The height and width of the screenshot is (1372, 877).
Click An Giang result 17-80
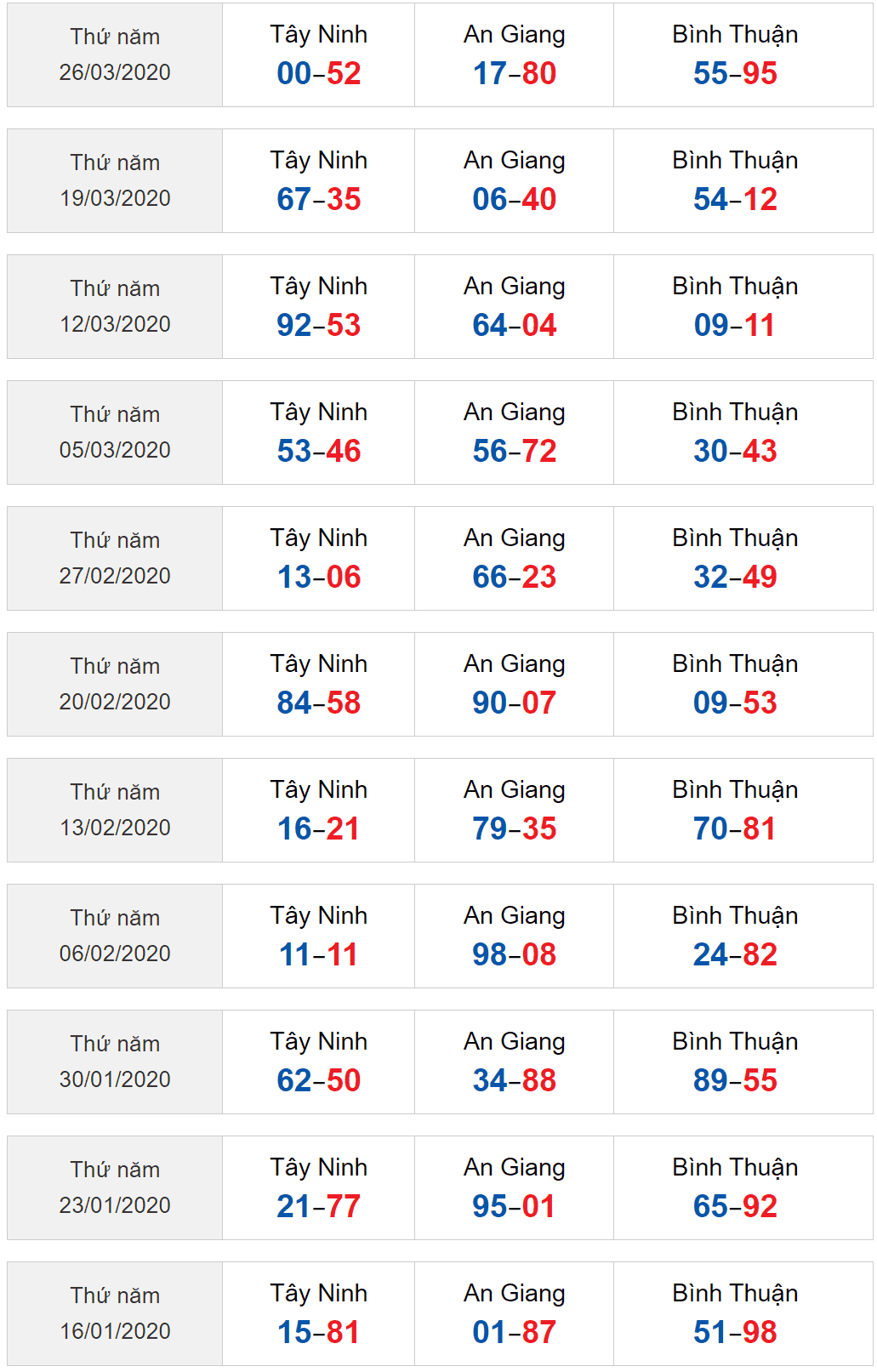coord(514,73)
